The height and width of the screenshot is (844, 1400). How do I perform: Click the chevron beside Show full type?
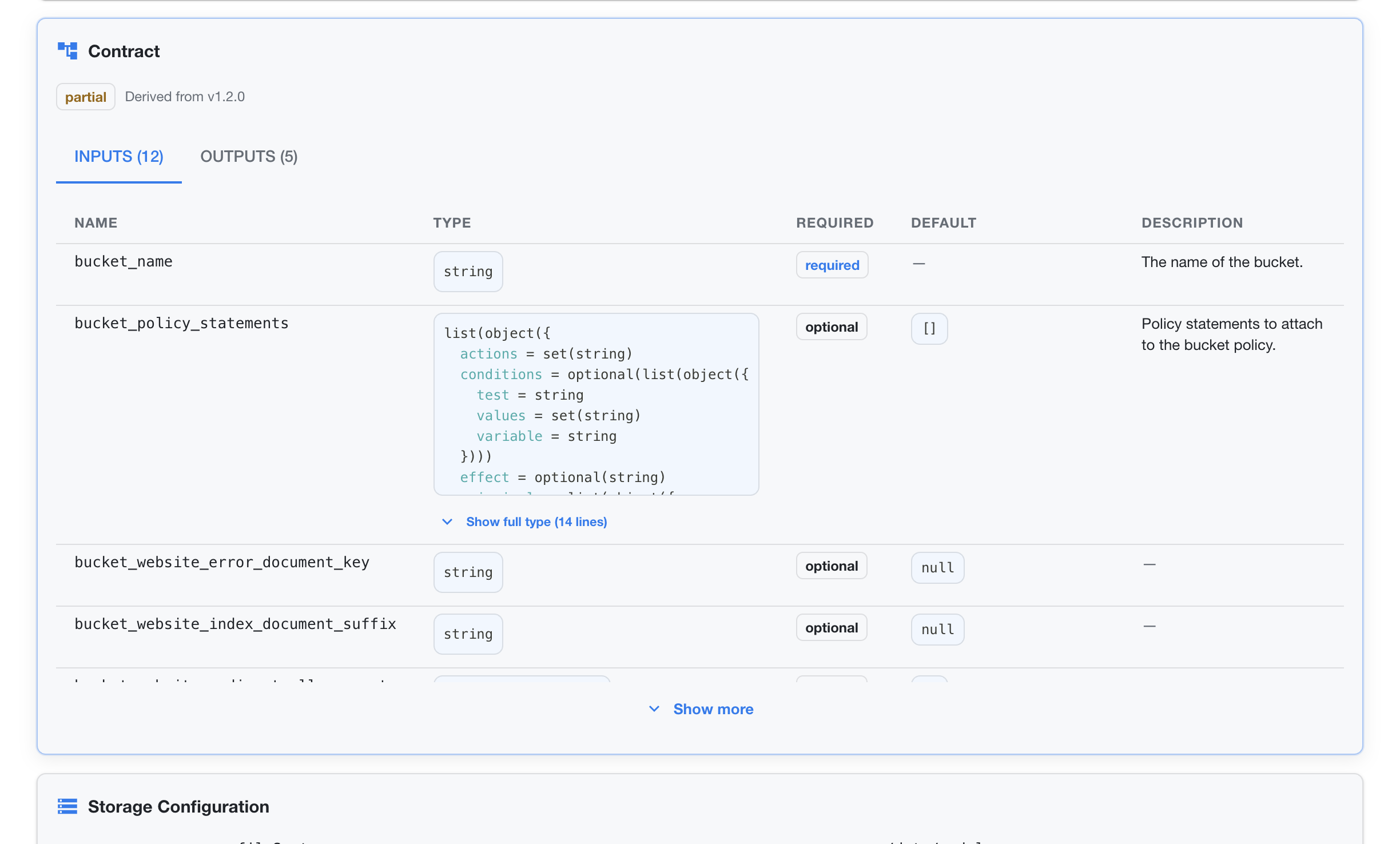[447, 521]
